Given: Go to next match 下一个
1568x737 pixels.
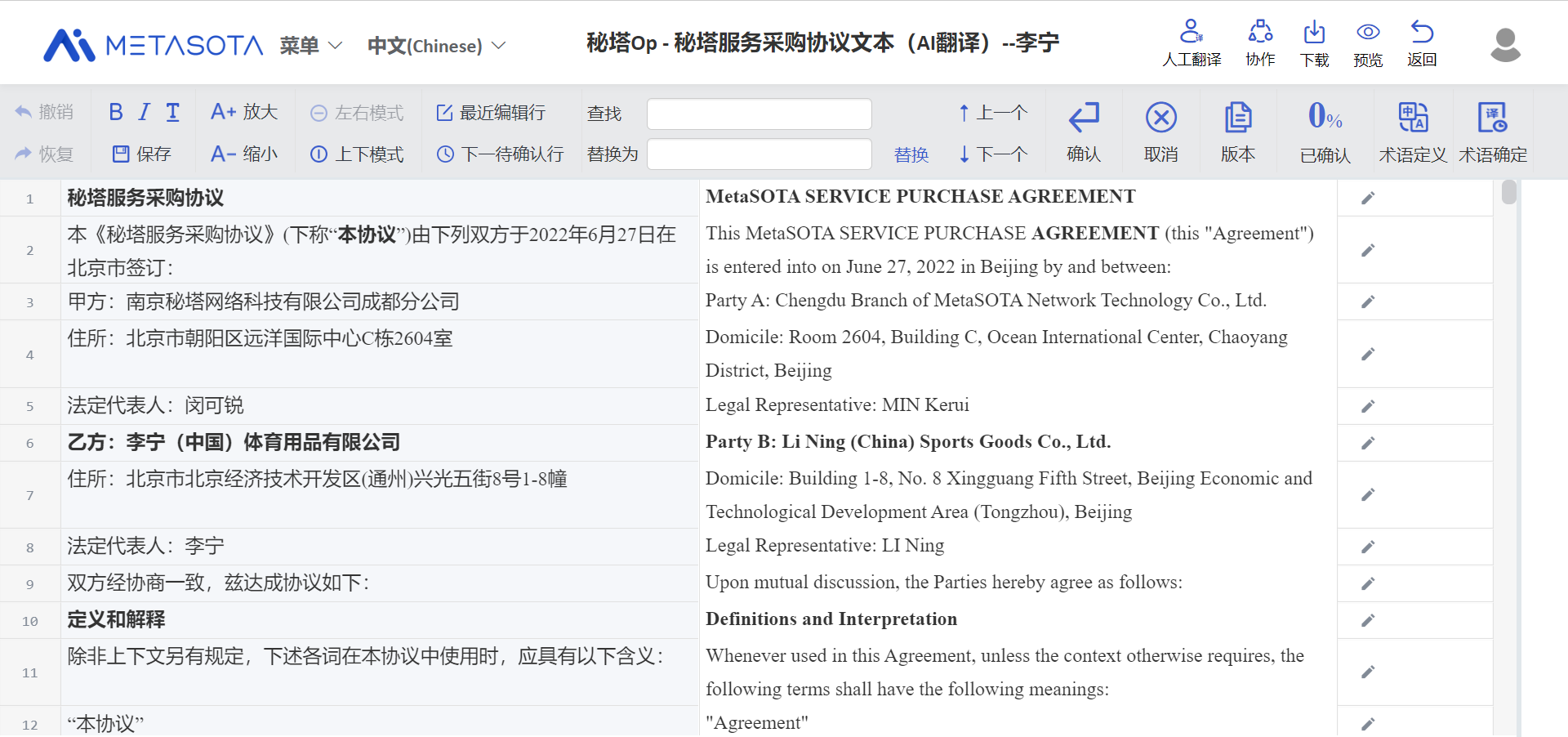Looking at the screenshot, I should point(993,154).
